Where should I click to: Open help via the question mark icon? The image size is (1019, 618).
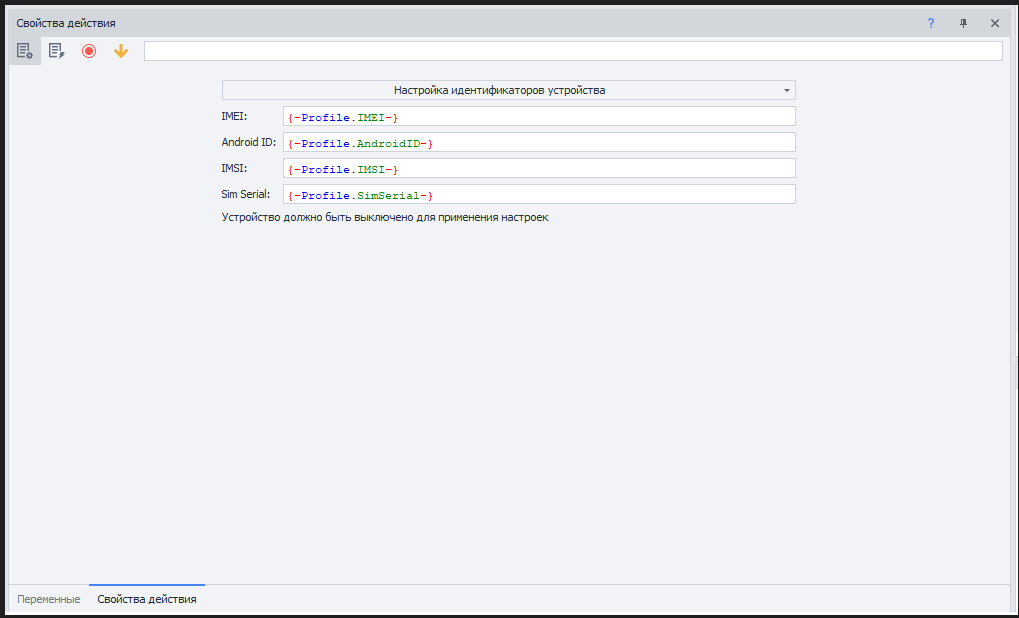(931, 23)
